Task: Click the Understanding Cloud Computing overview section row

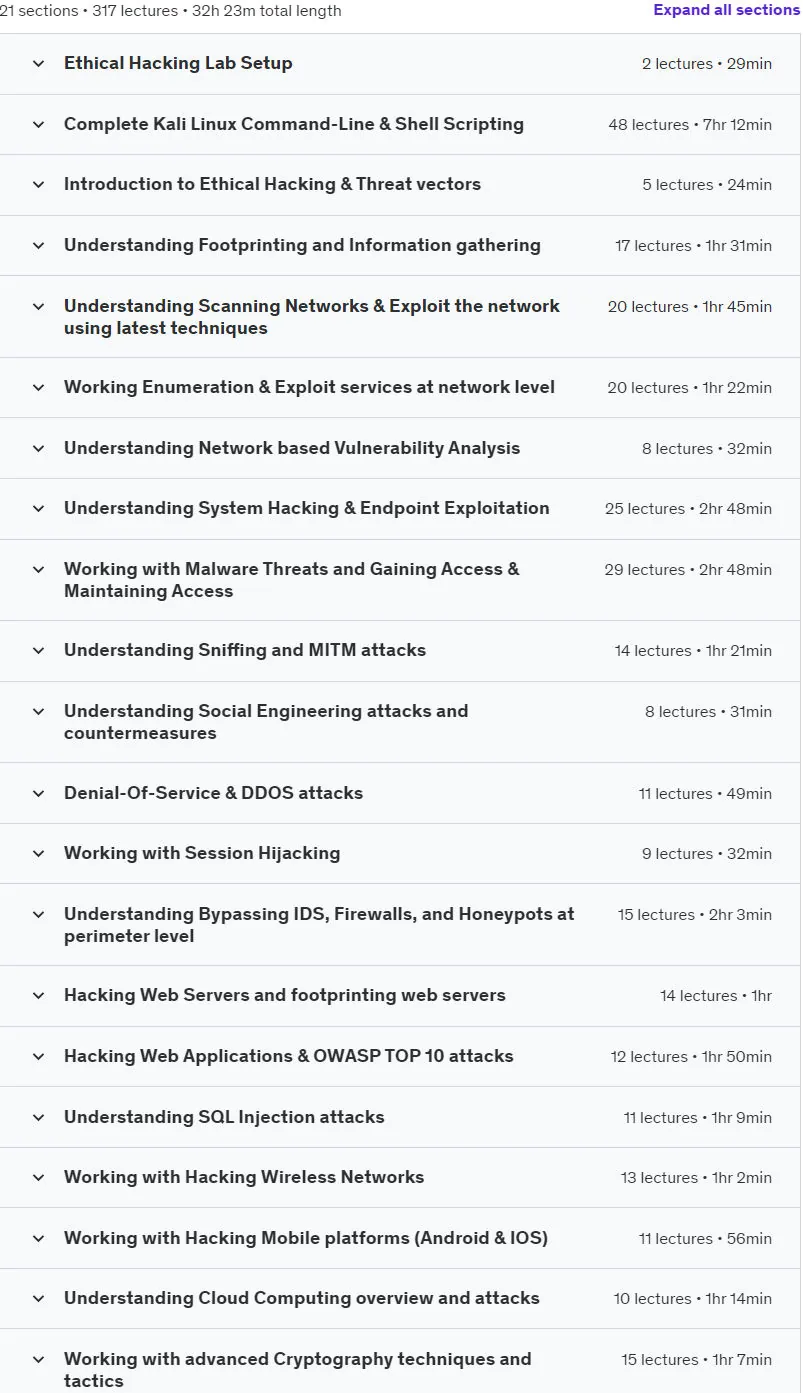Action: tap(400, 1298)
